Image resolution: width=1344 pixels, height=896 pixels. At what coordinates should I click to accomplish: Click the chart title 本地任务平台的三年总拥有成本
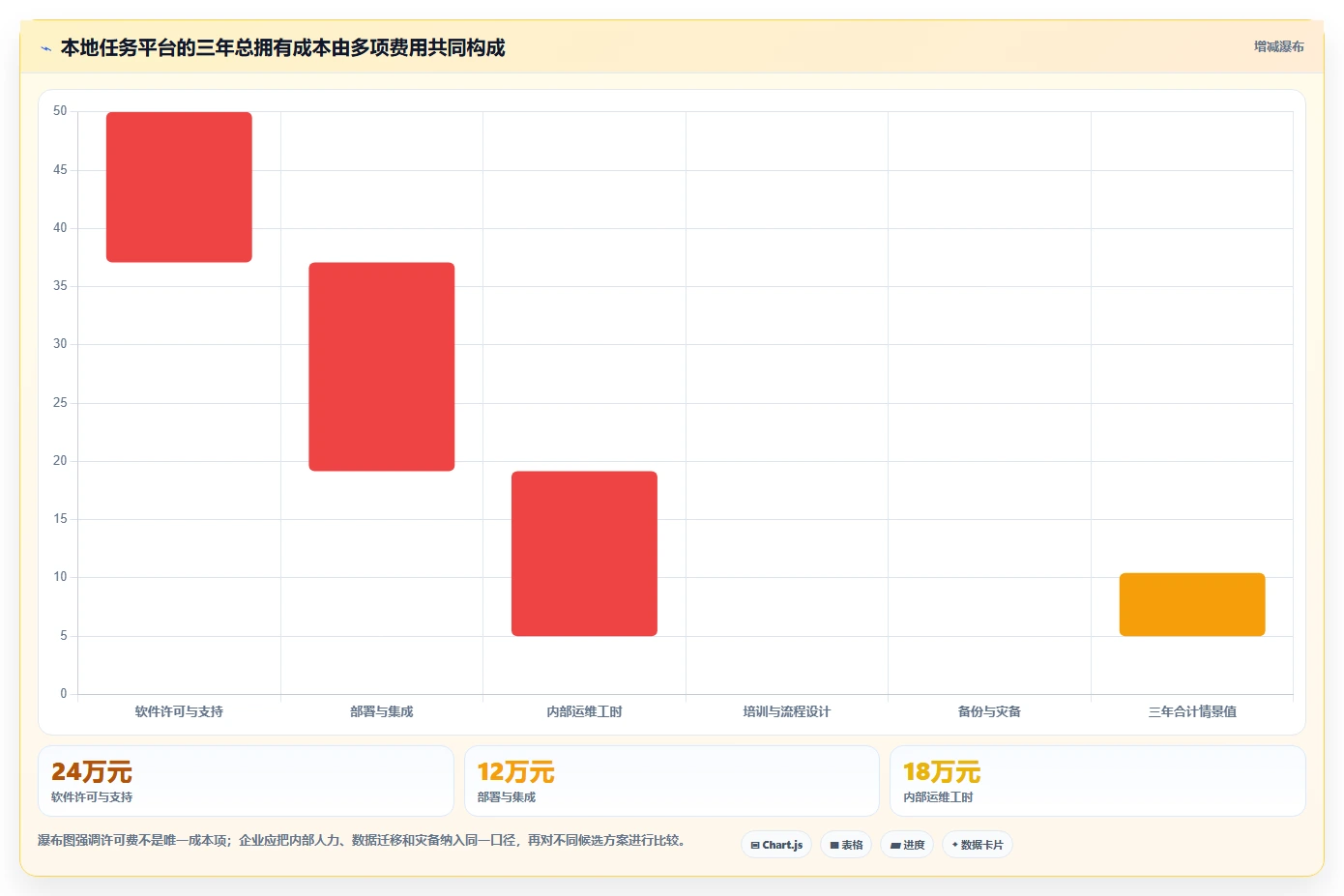click(282, 47)
